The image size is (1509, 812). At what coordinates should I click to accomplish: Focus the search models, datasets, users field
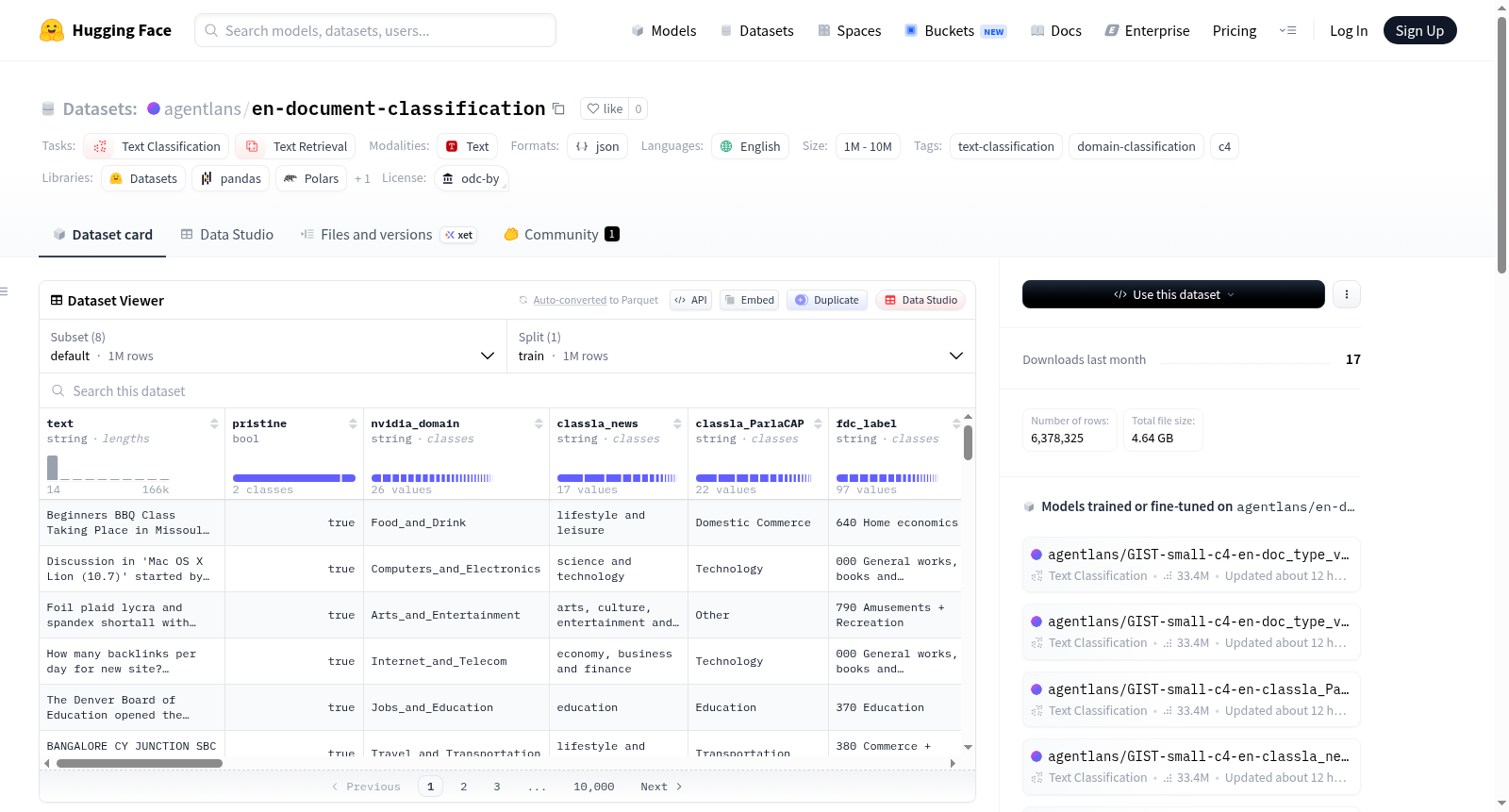375,30
